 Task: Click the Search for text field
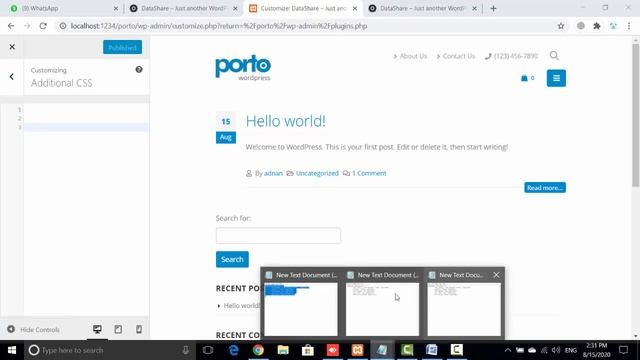[278, 236]
